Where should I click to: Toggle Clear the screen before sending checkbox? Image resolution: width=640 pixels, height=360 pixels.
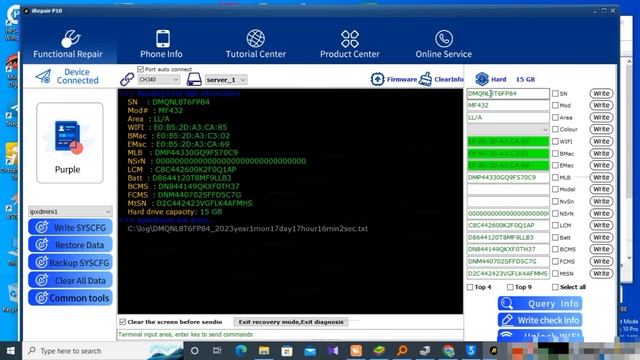[122, 322]
